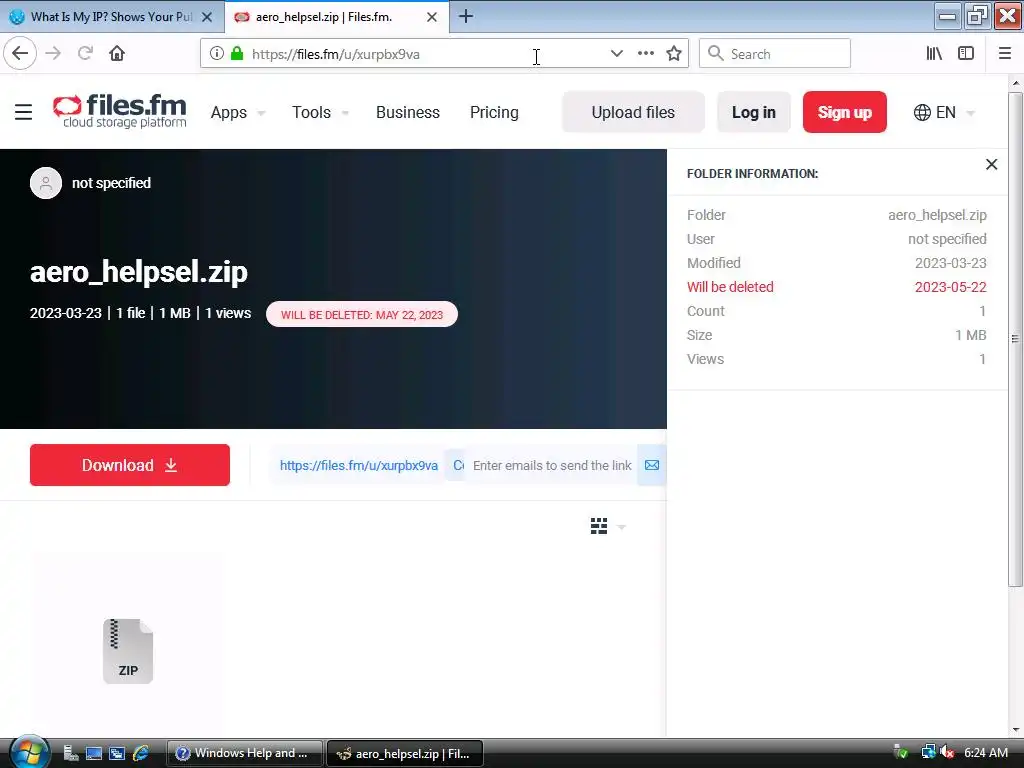Send link via envelope icon
Viewport: 1024px width, 768px height.
(652, 466)
